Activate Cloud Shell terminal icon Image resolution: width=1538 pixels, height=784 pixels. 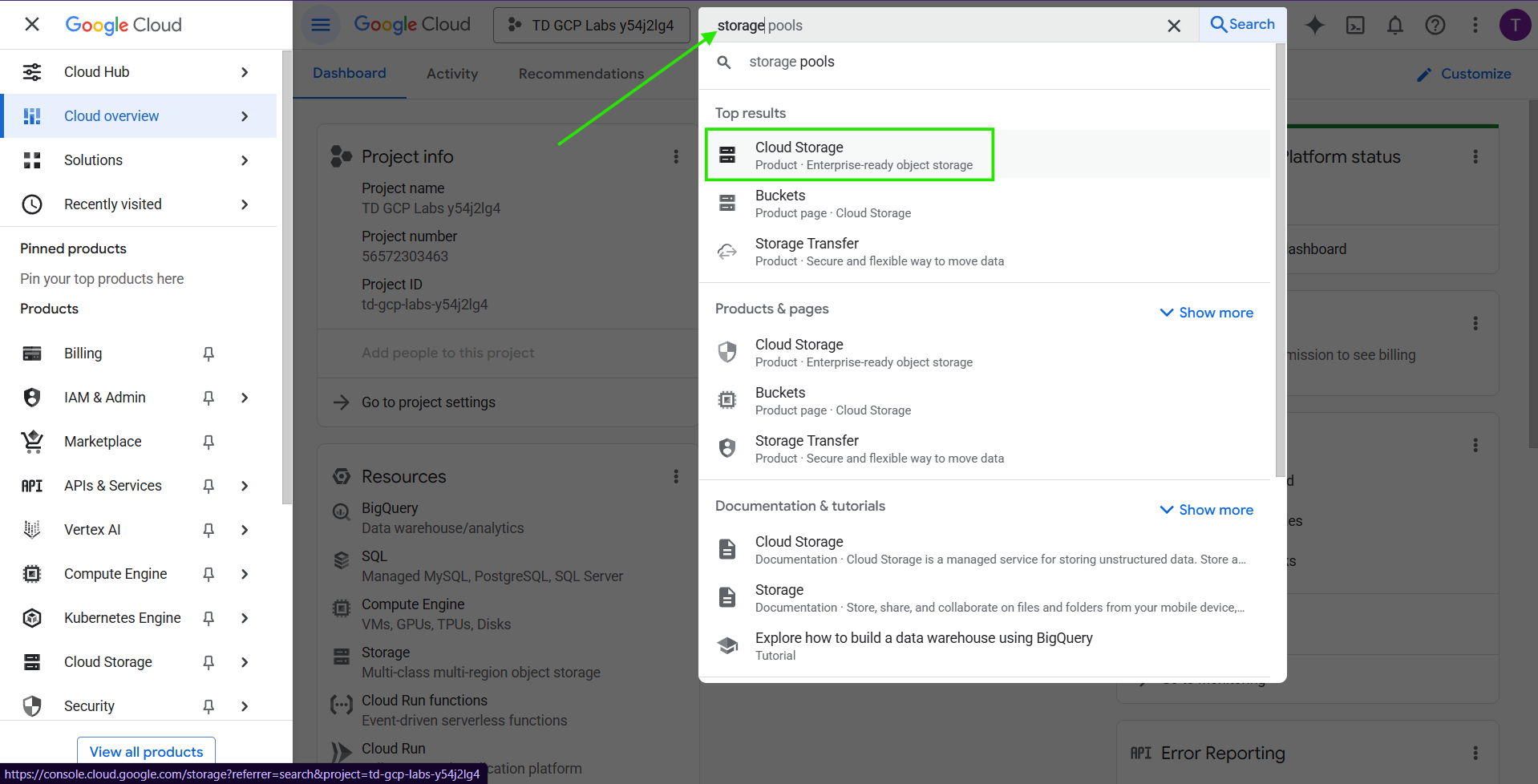pyautogui.click(x=1355, y=26)
